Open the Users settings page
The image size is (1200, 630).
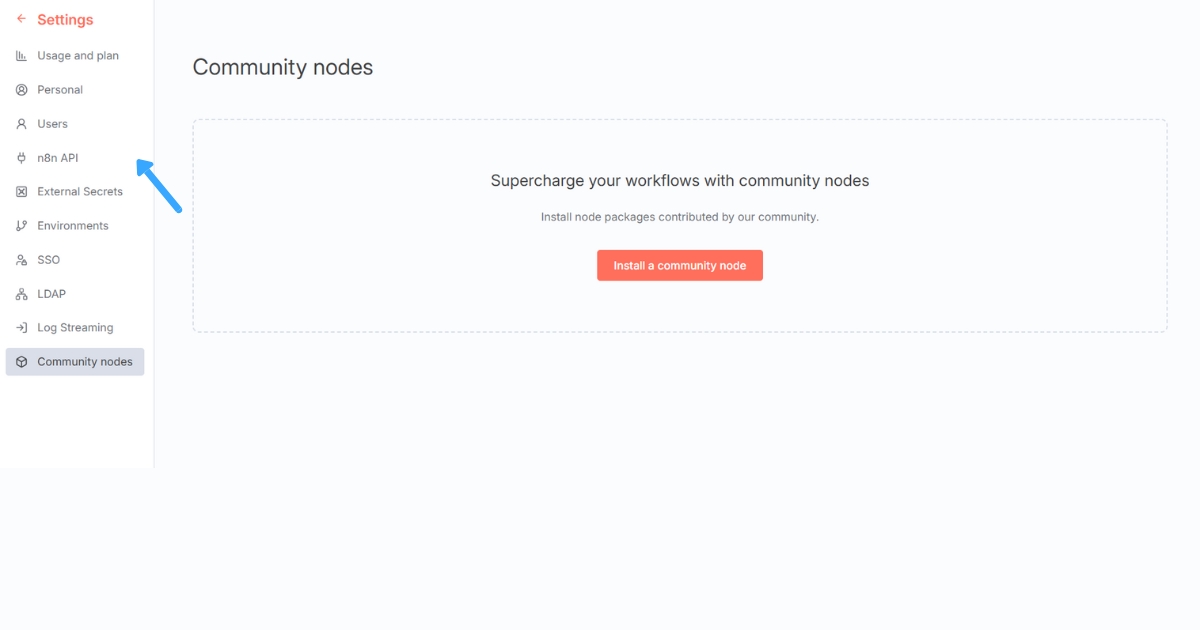(53, 123)
